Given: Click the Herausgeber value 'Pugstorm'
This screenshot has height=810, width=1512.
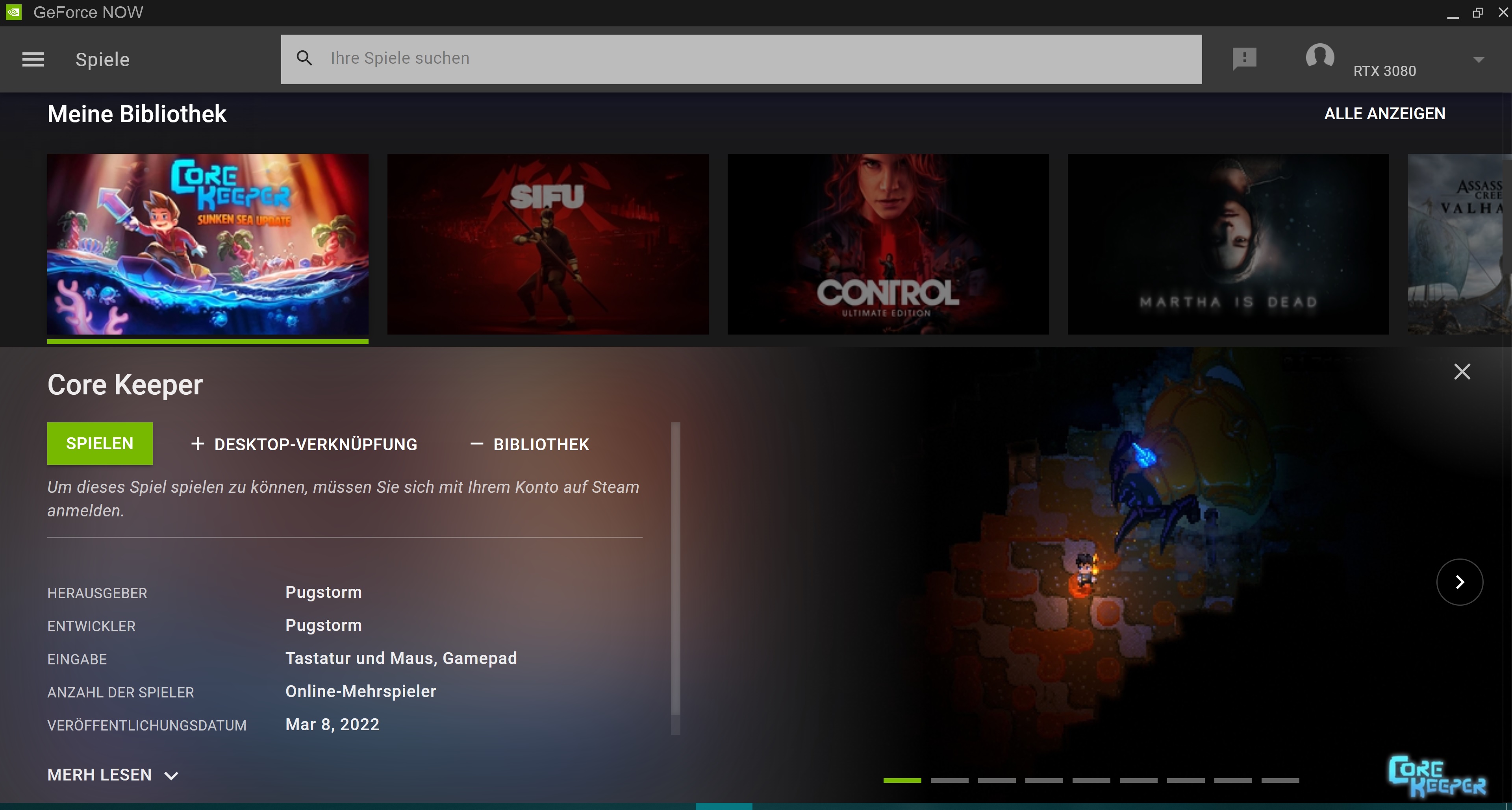Looking at the screenshot, I should pos(323,592).
